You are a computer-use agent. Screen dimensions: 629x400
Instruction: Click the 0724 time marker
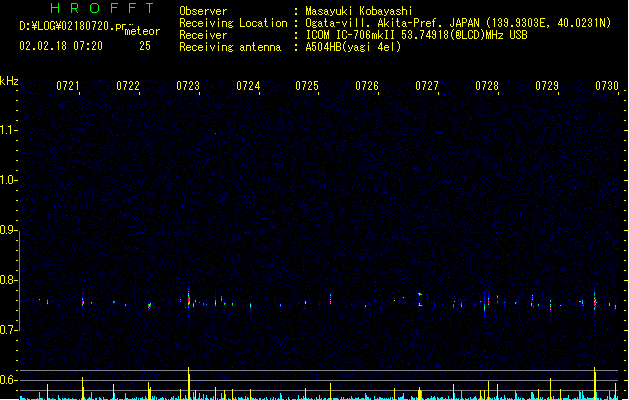pos(248,86)
